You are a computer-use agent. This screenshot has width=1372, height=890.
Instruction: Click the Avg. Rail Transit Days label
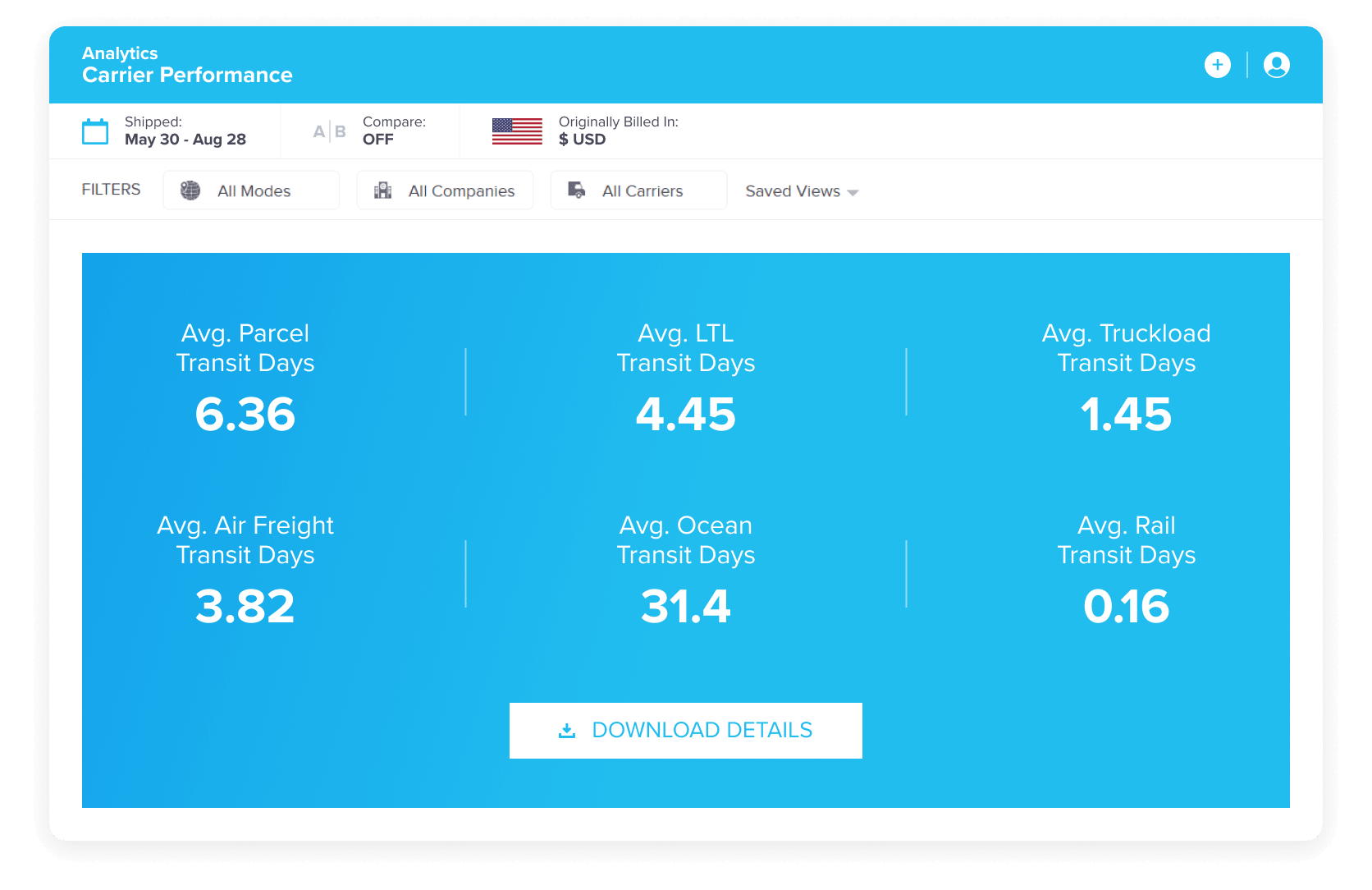click(x=1127, y=540)
